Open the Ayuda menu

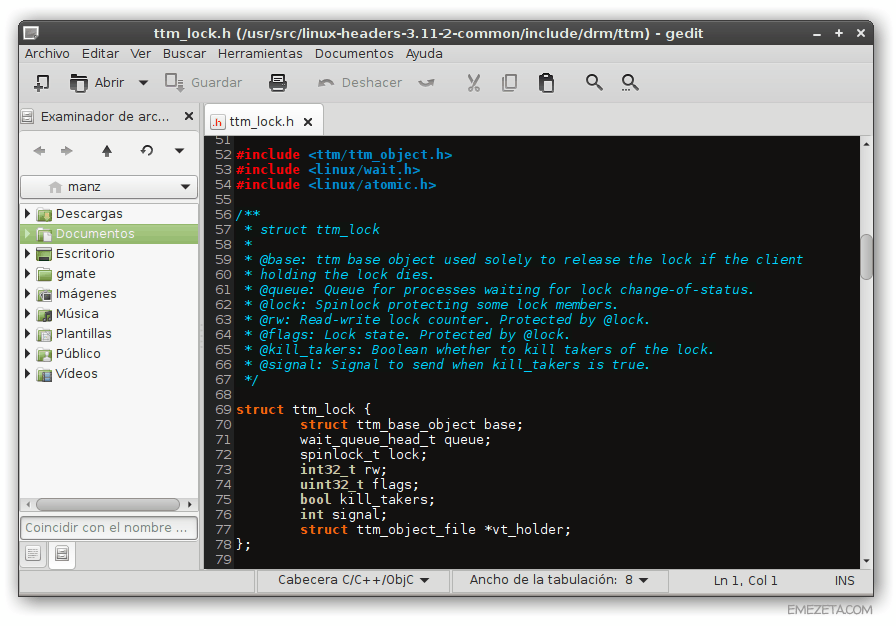(424, 54)
